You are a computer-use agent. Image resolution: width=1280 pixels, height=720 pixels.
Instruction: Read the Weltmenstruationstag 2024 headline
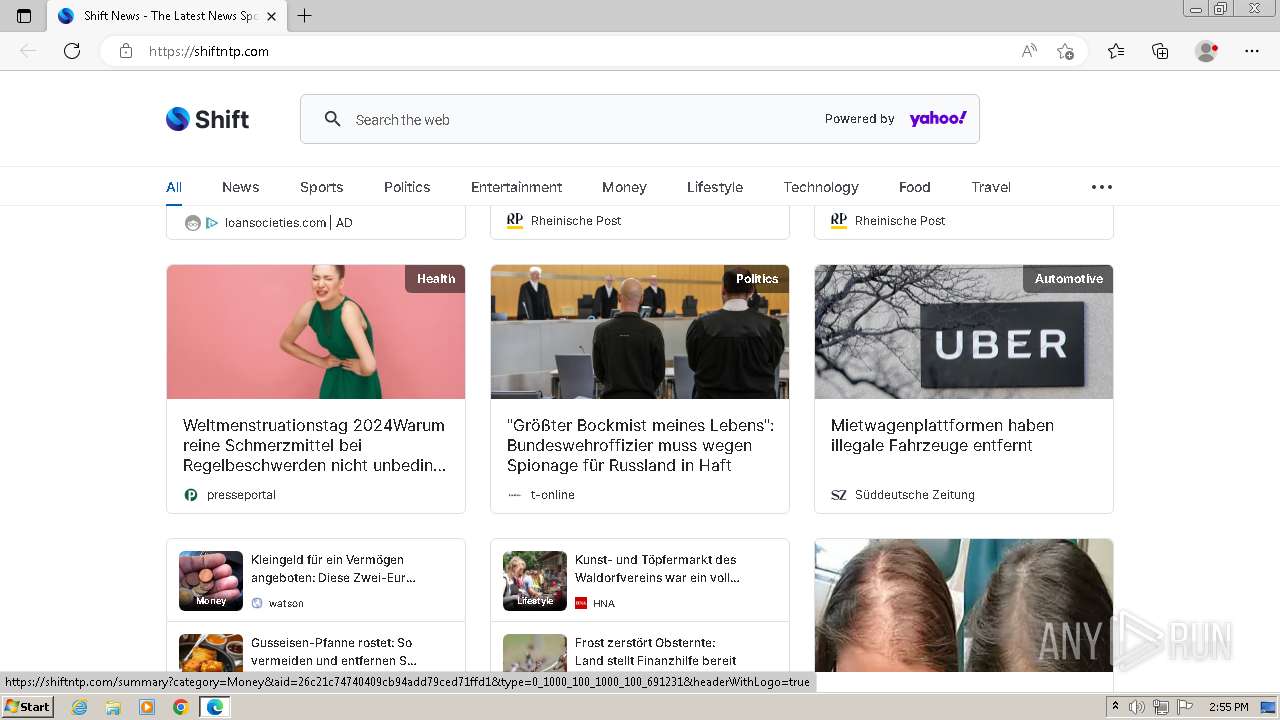click(x=315, y=445)
